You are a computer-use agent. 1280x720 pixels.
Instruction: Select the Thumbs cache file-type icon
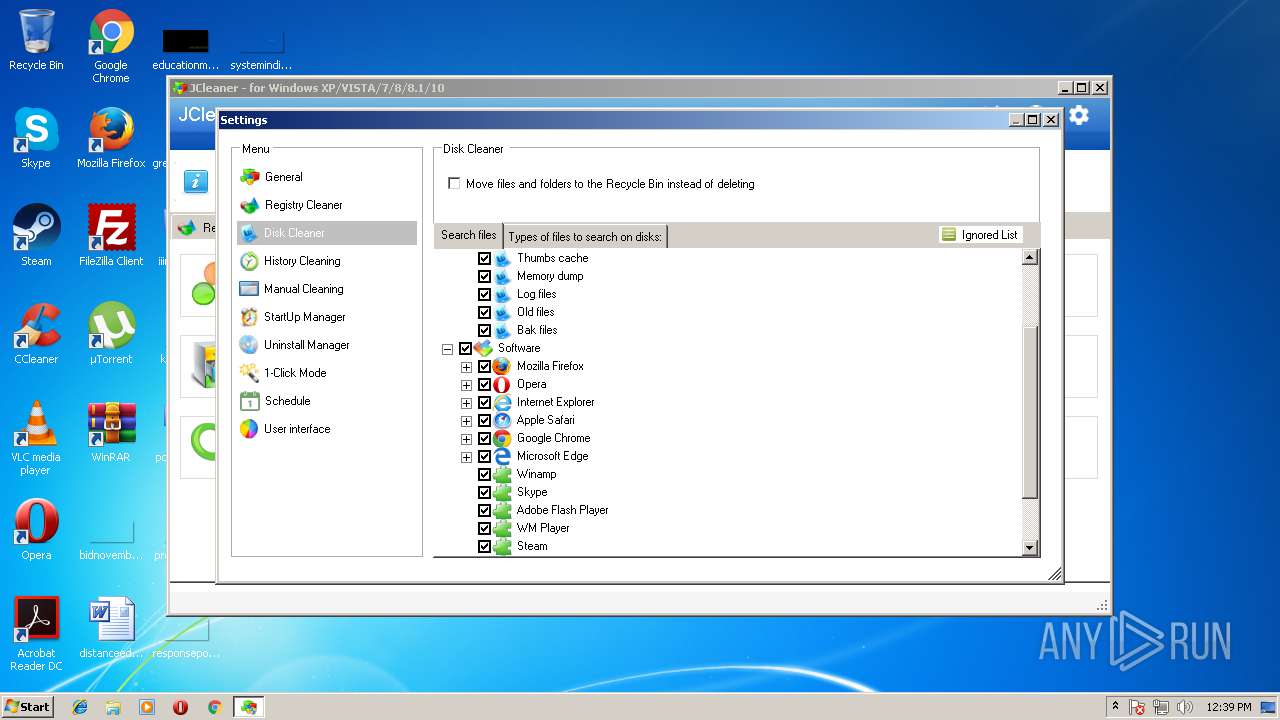click(x=502, y=258)
